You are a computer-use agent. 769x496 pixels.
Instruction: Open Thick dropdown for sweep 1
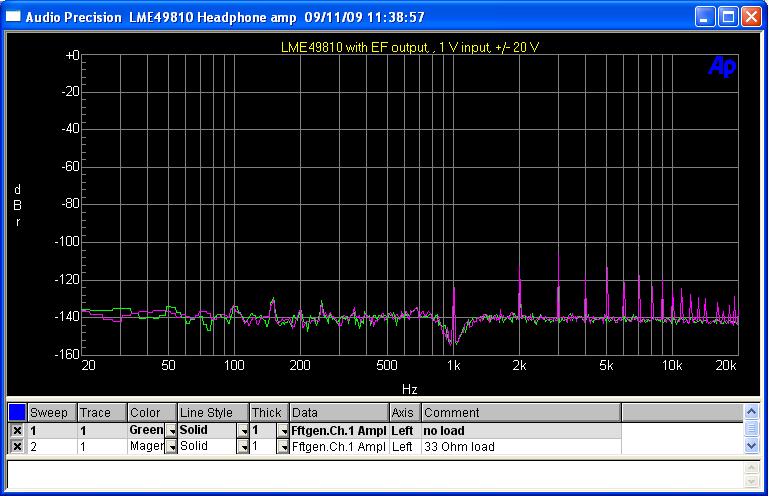coord(283,431)
